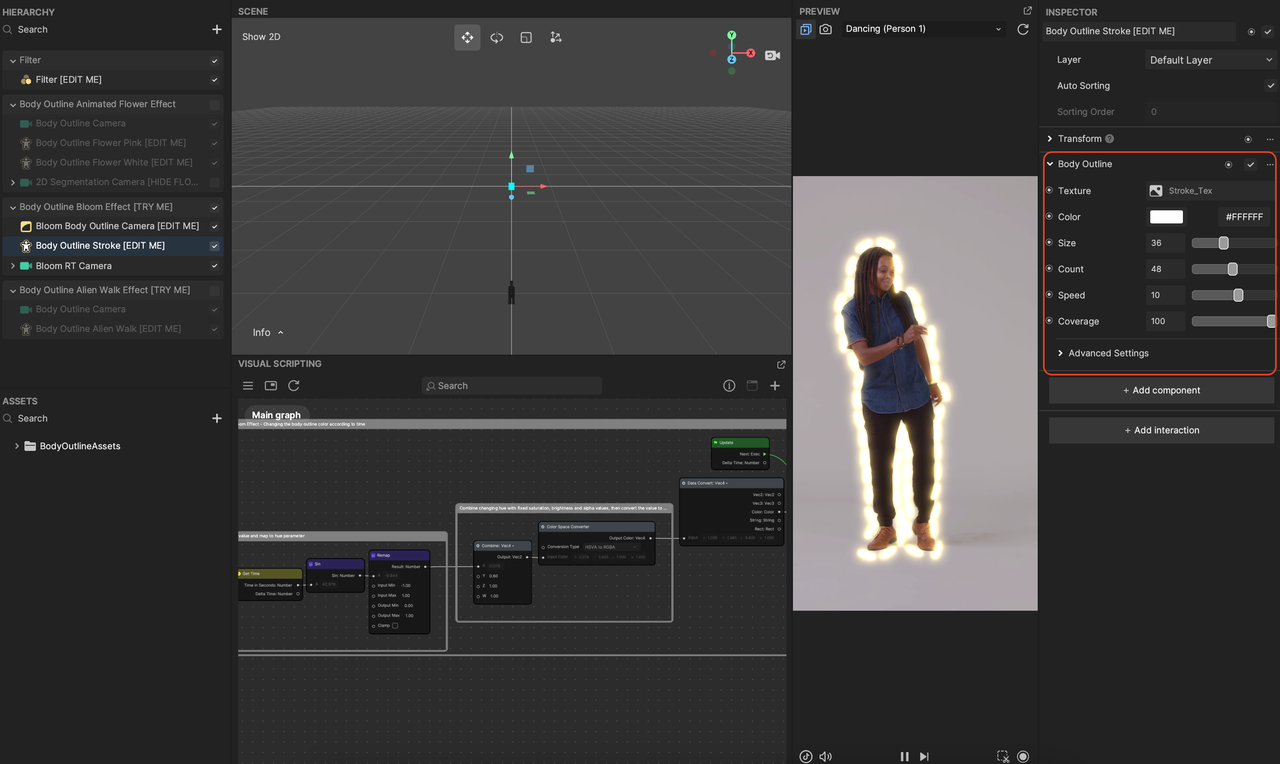Click the plus icon to add a node
This screenshot has width=1280, height=764.
tap(775, 385)
